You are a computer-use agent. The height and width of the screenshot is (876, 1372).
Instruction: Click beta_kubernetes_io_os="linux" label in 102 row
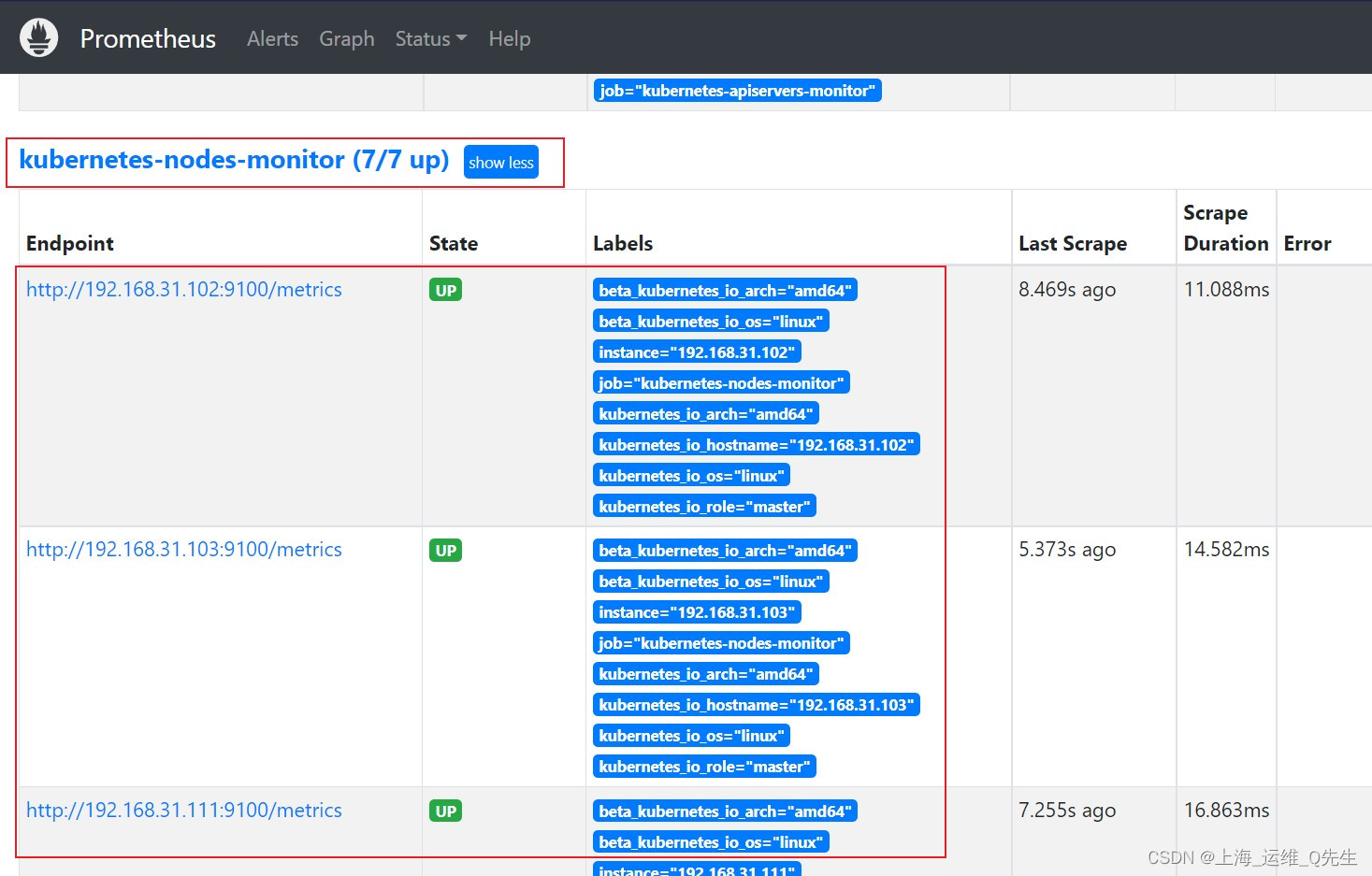(711, 322)
